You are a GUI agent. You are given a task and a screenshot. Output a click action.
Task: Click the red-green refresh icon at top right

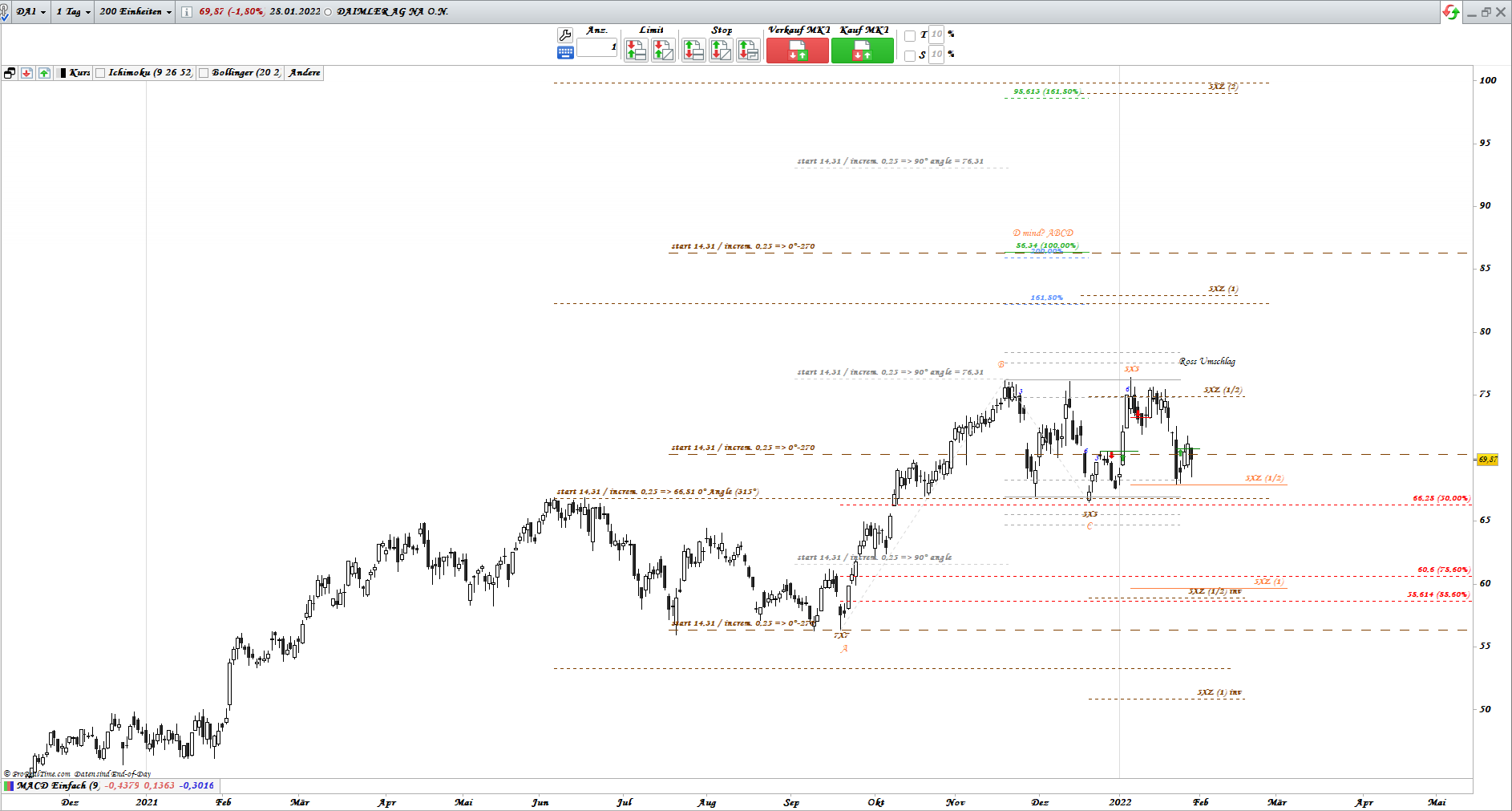(x=1450, y=12)
